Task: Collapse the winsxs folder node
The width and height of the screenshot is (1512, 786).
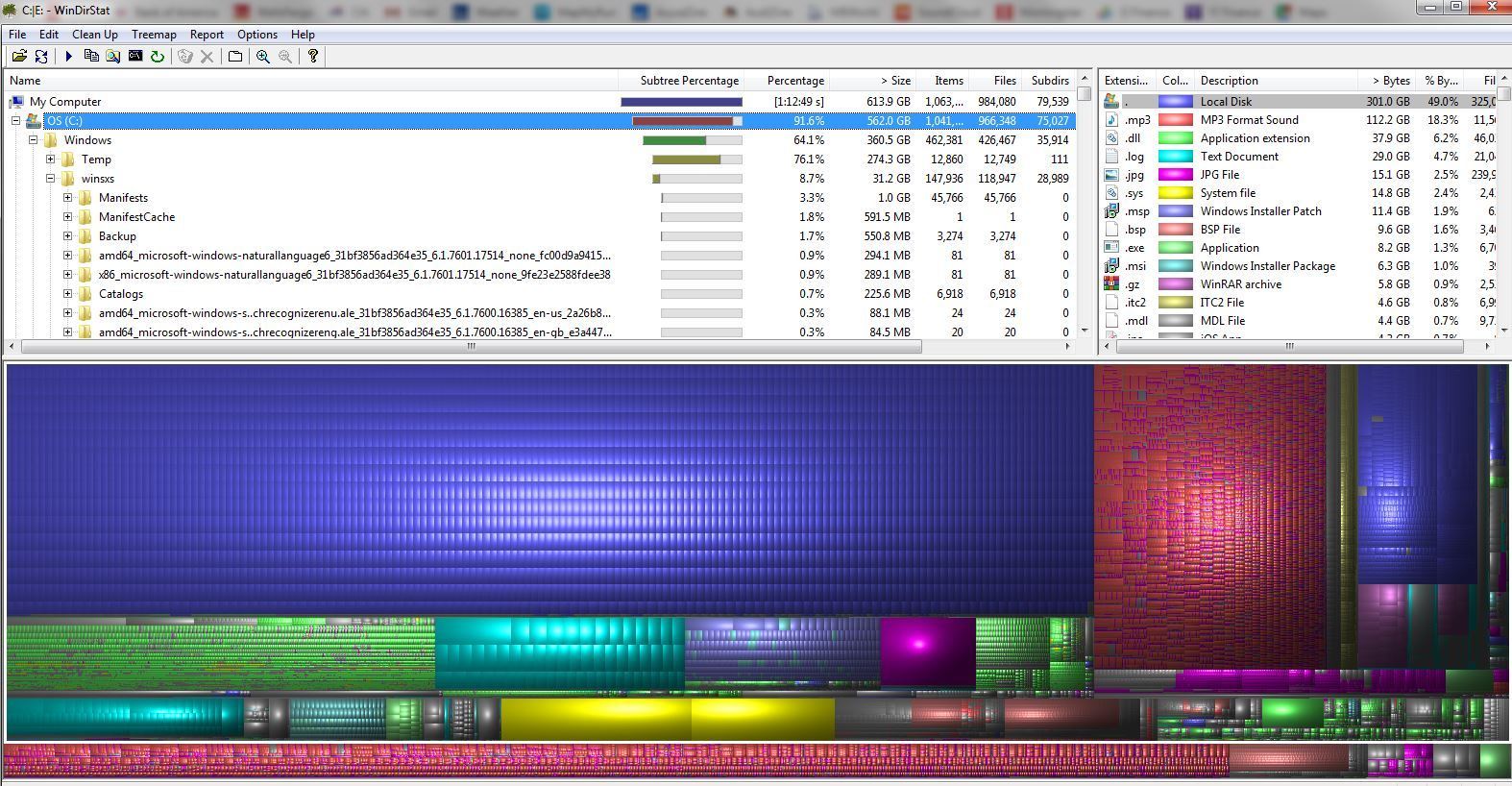Action: point(51,179)
